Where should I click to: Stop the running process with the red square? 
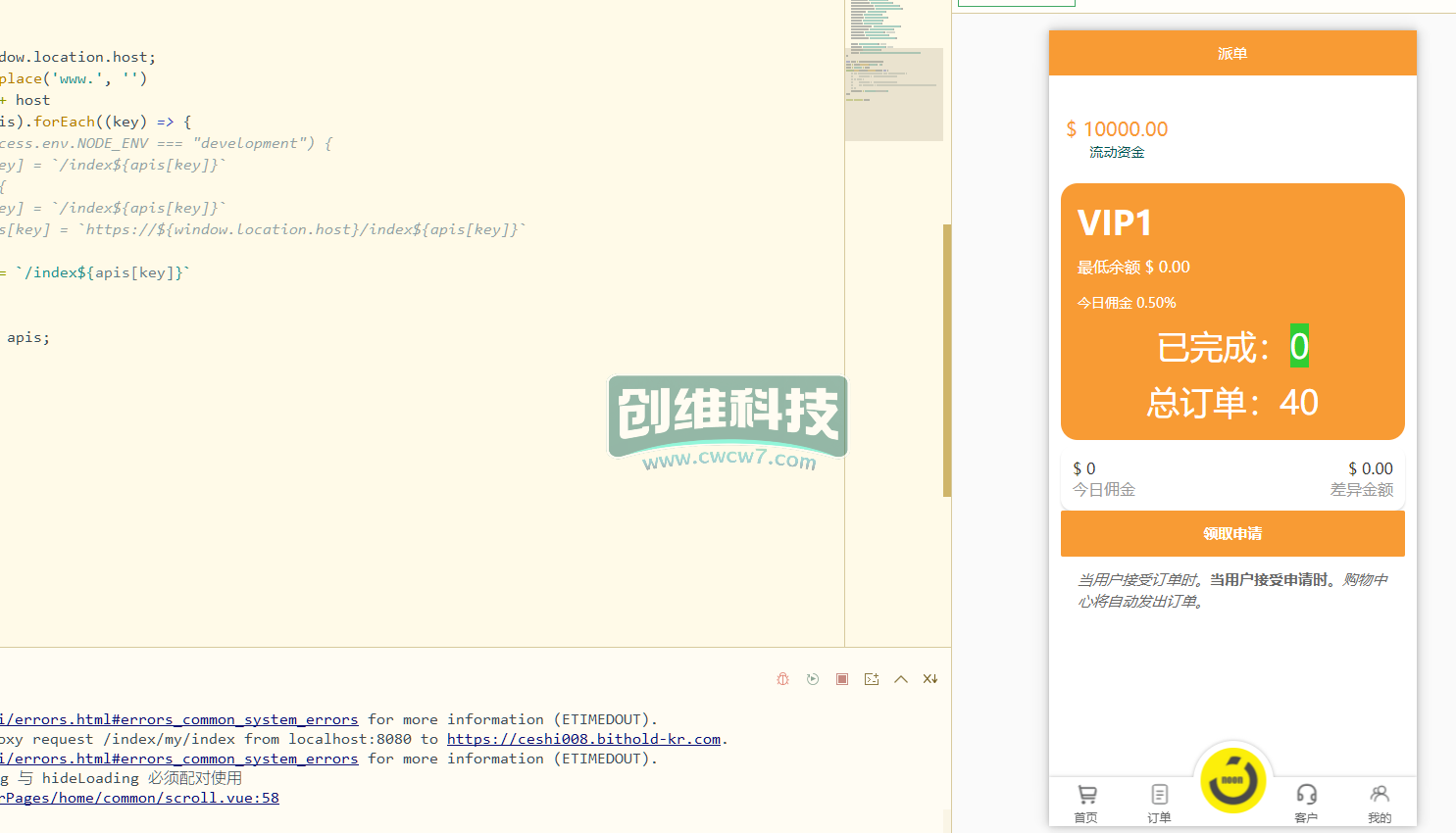(842, 679)
